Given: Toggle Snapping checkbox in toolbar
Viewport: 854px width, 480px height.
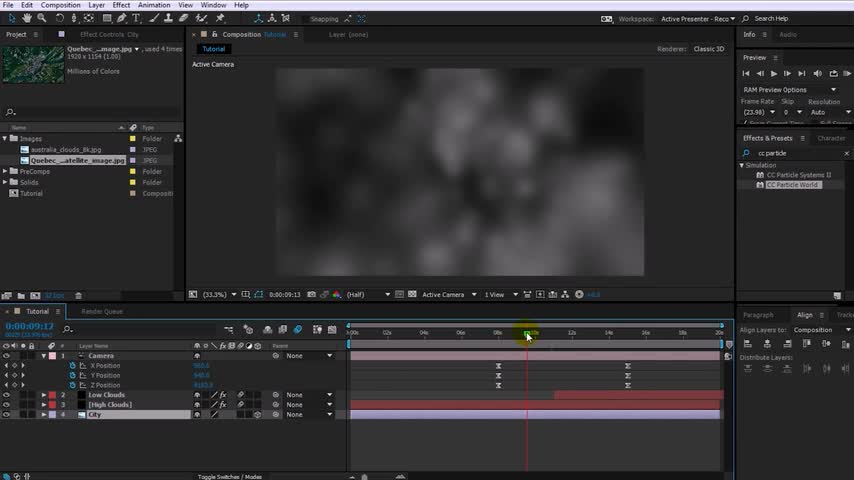Looking at the screenshot, I should (307, 19).
